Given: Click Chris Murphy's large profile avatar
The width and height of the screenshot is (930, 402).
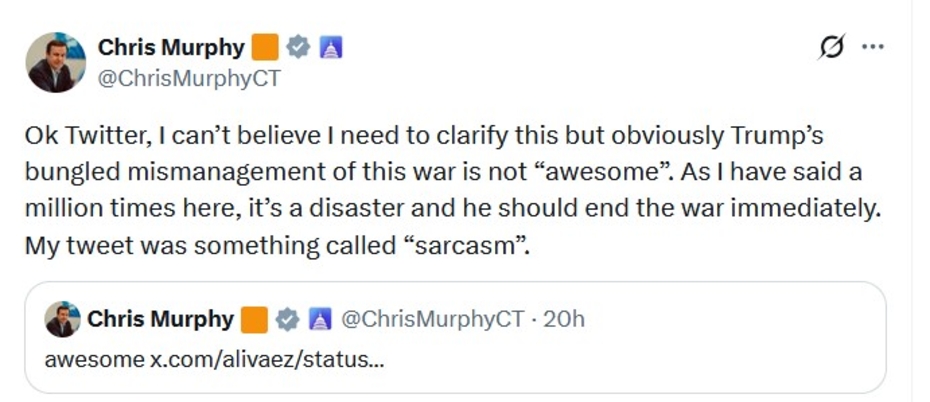Looking at the screenshot, I should click(x=55, y=62).
